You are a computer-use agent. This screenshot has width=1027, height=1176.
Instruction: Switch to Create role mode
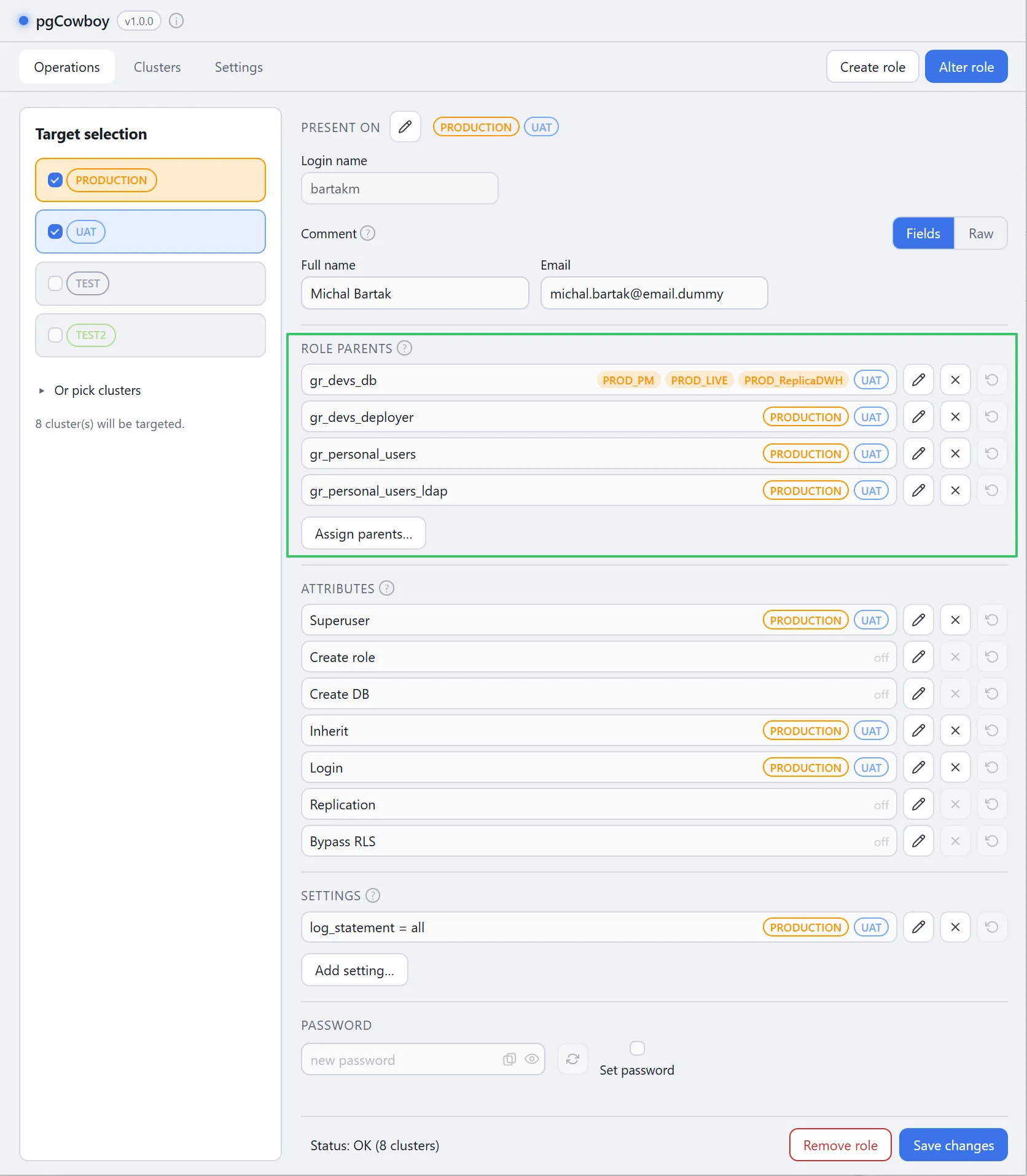(872, 67)
